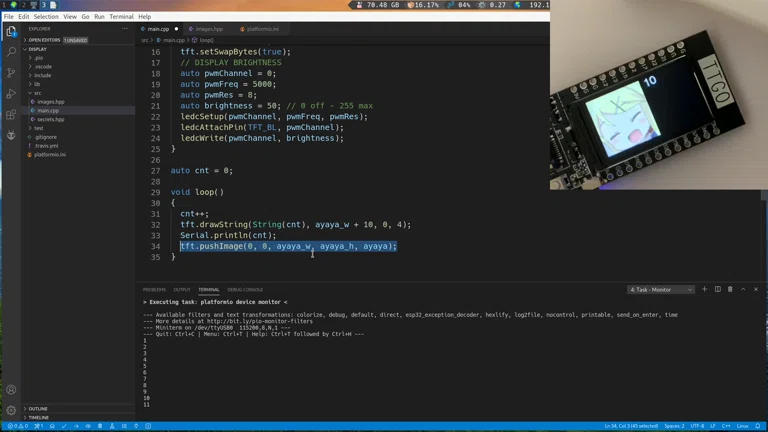Click Spaces: 2 indentation setting
The image size is (768, 432).
point(674,426)
